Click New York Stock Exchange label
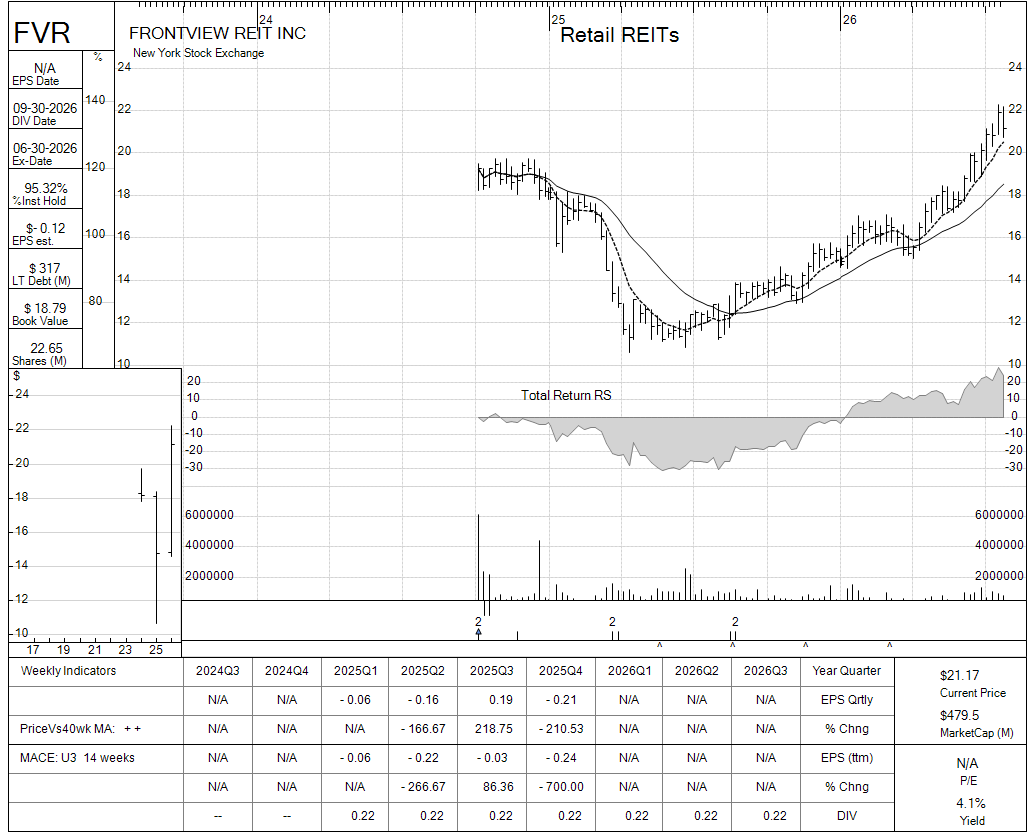The image size is (1032, 840). 198,53
